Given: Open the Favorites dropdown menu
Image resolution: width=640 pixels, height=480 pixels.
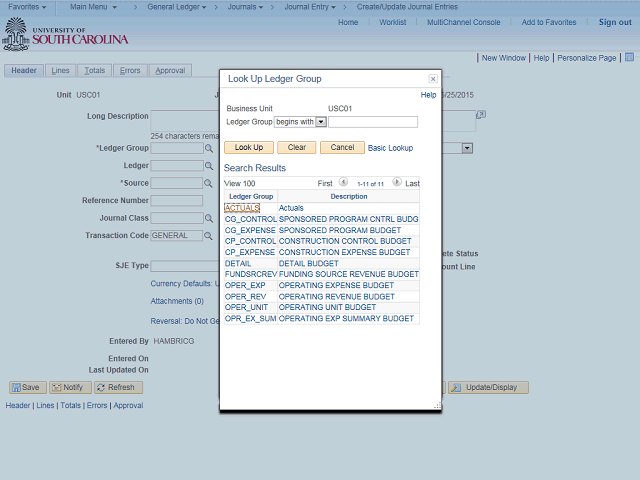Looking at the screenshot, I should pos(27,7).
